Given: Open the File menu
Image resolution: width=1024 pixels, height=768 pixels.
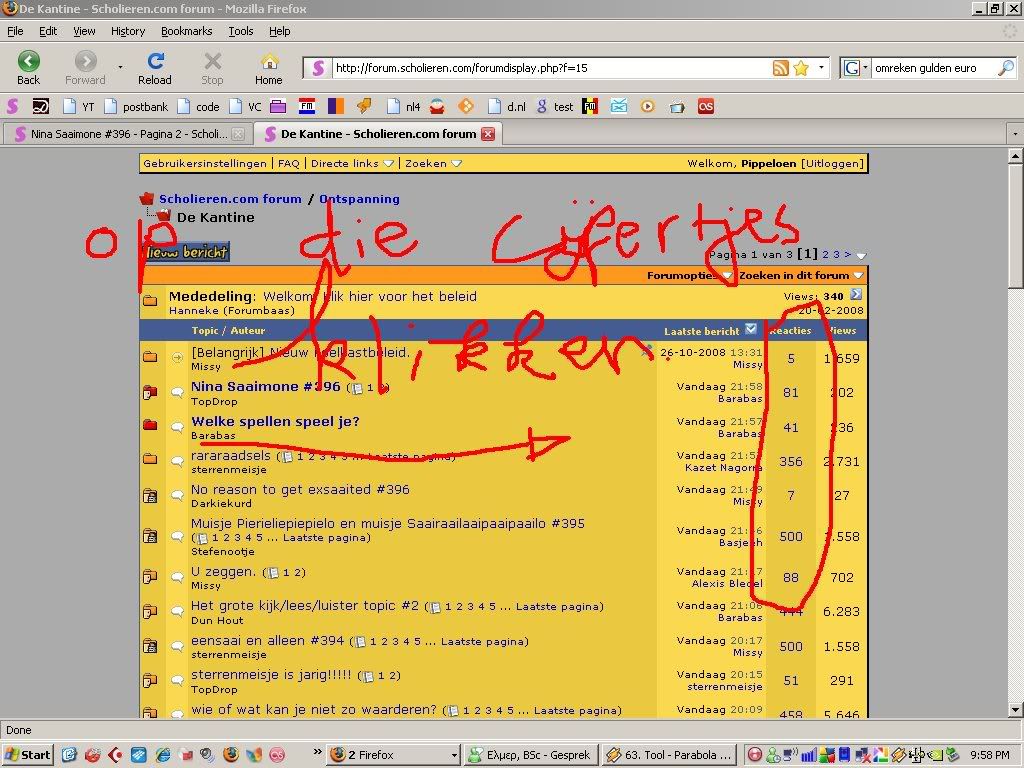Looking at the screenshot, I should coord(15,31).
